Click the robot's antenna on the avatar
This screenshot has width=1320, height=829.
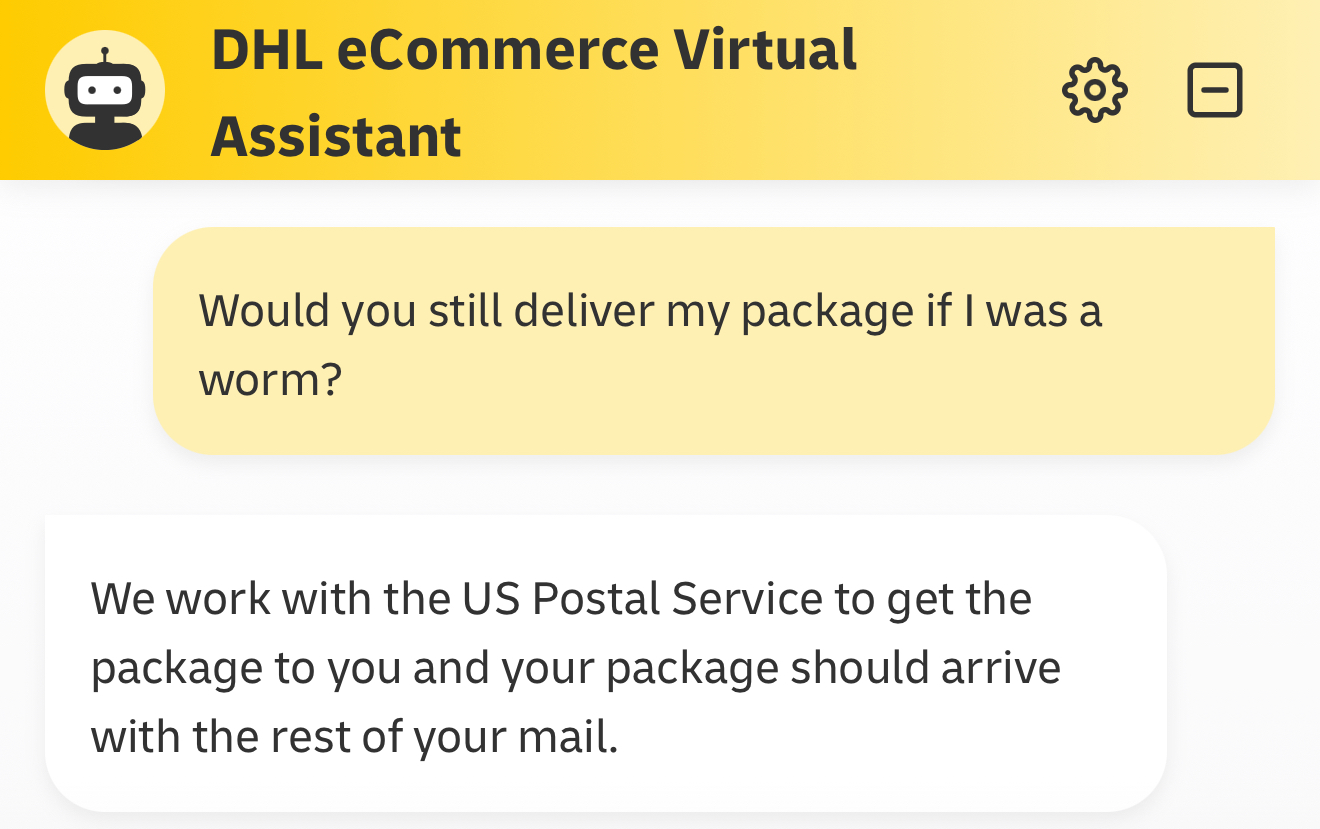point(105,56)
